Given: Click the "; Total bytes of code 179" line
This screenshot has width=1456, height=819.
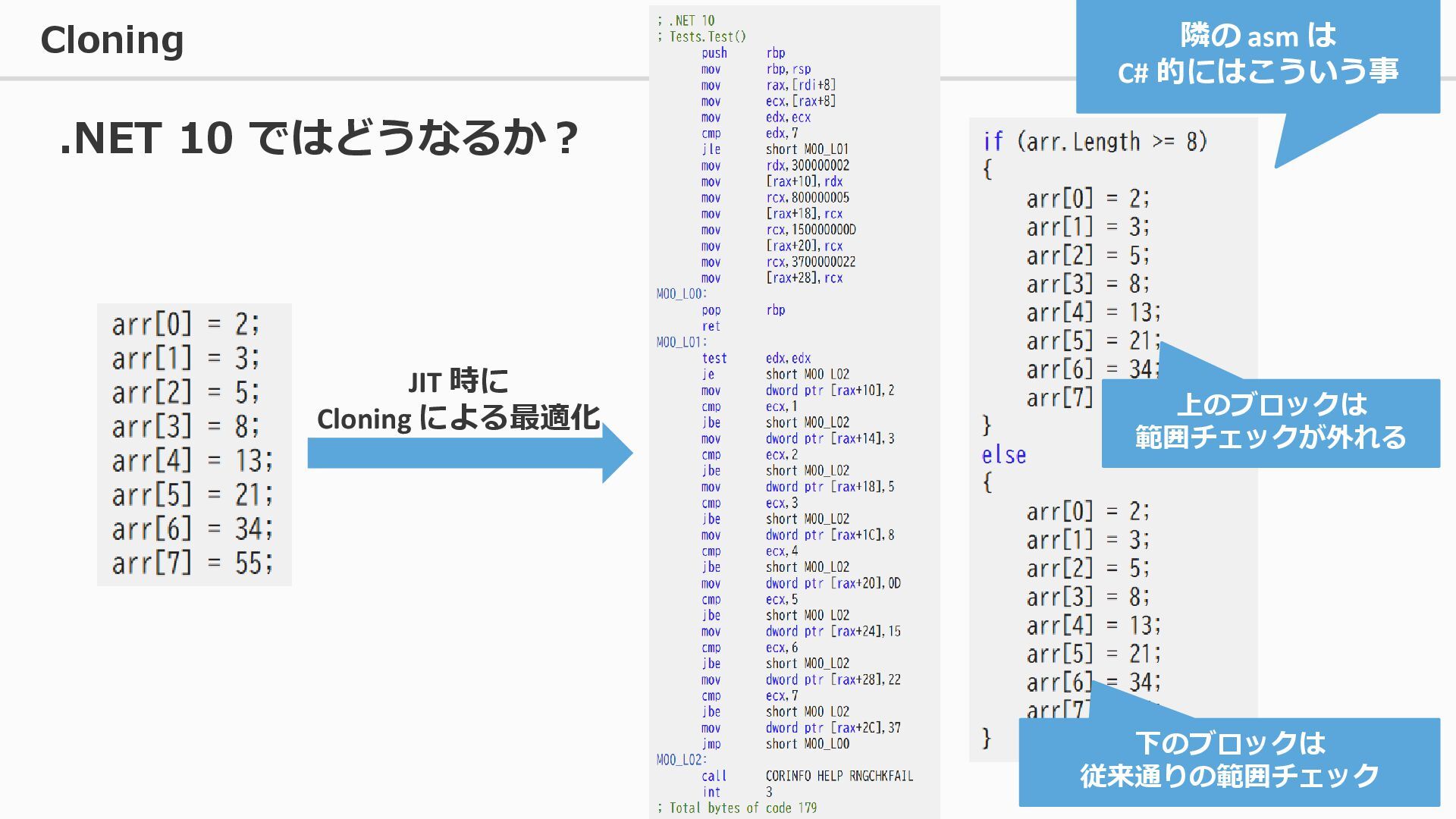Looking at the screenshot, I should tap(737, 808).
